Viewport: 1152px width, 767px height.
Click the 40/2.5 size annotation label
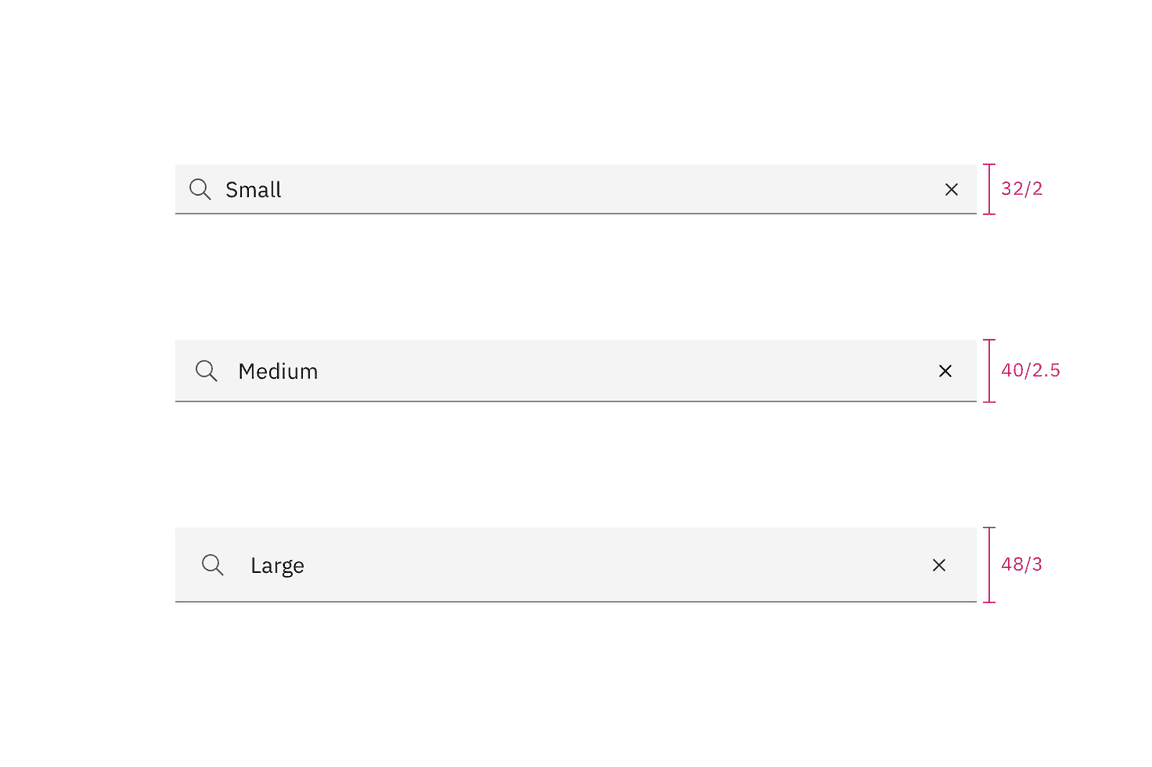[1030, 370]
